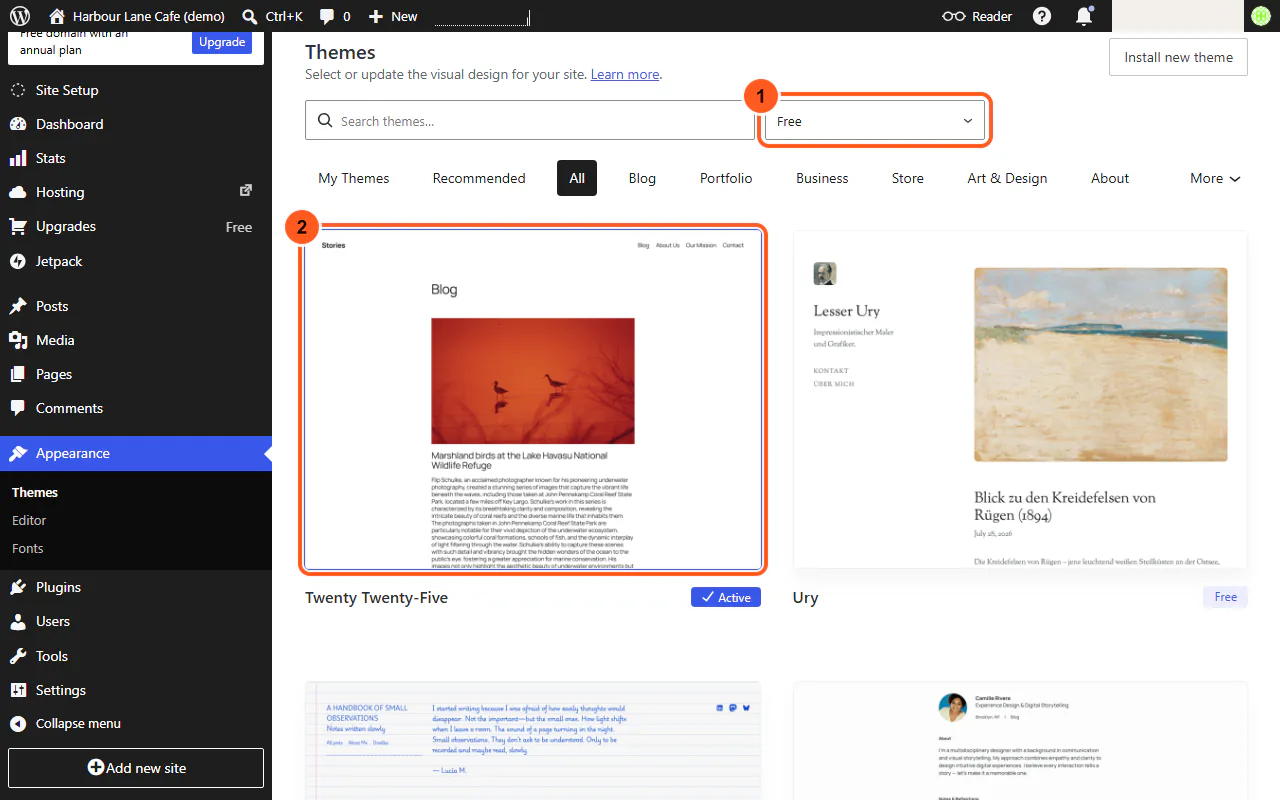Open the Ury theme thumbnail
This screenshot has height=800, width=1280.
point(1020,400)
